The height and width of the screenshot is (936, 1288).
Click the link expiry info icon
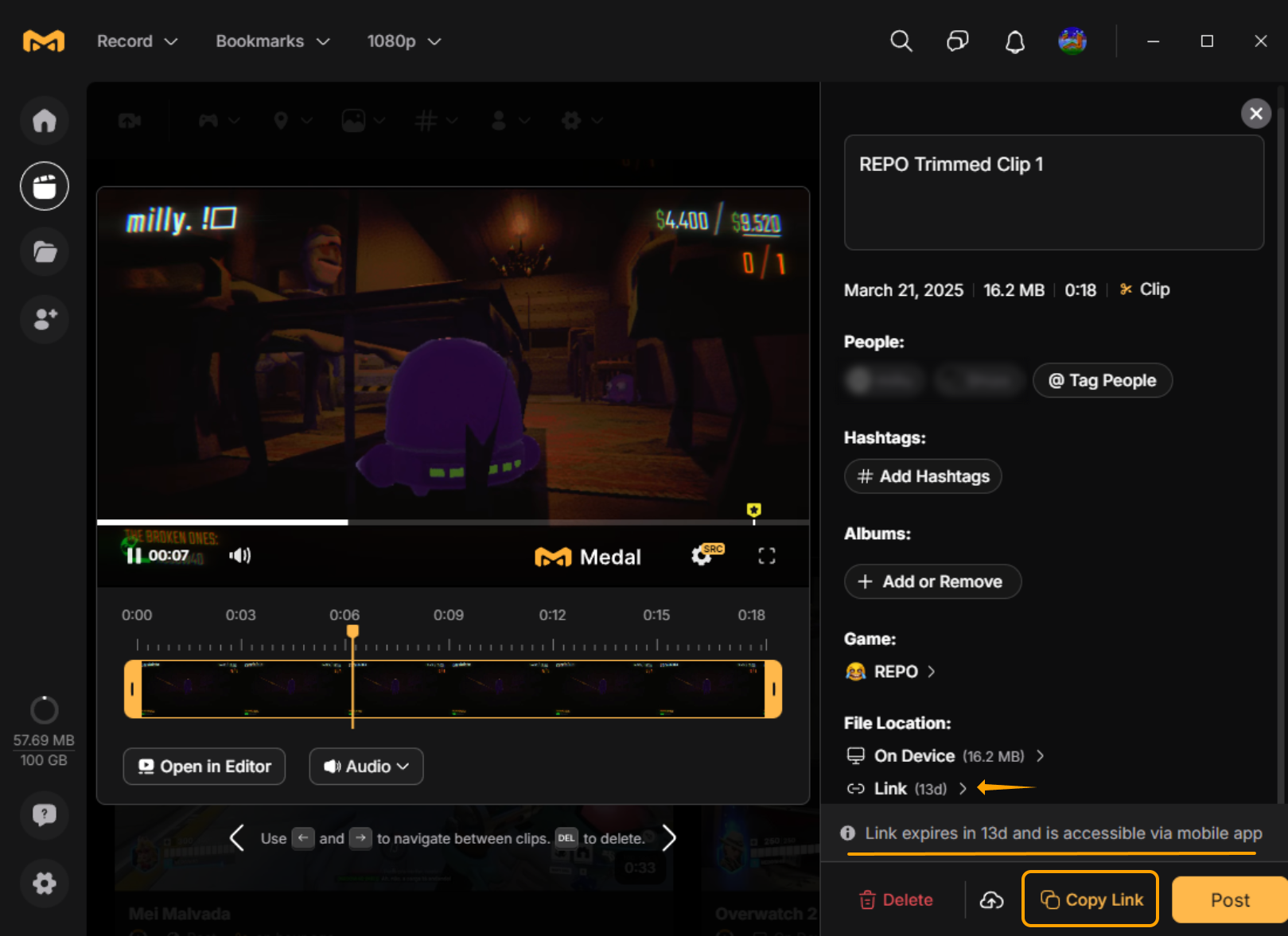(x=848, y=833)
